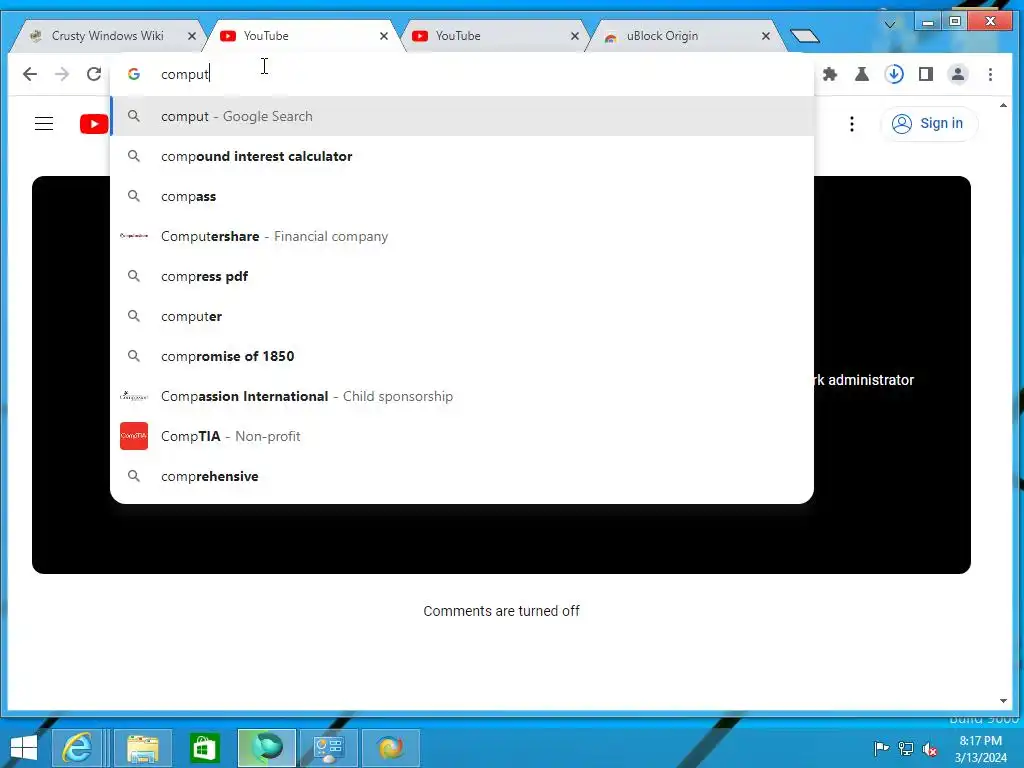Click the CompTIA red logo
Viewport: 1024px width, 768px height.
[x=134, y=436]
